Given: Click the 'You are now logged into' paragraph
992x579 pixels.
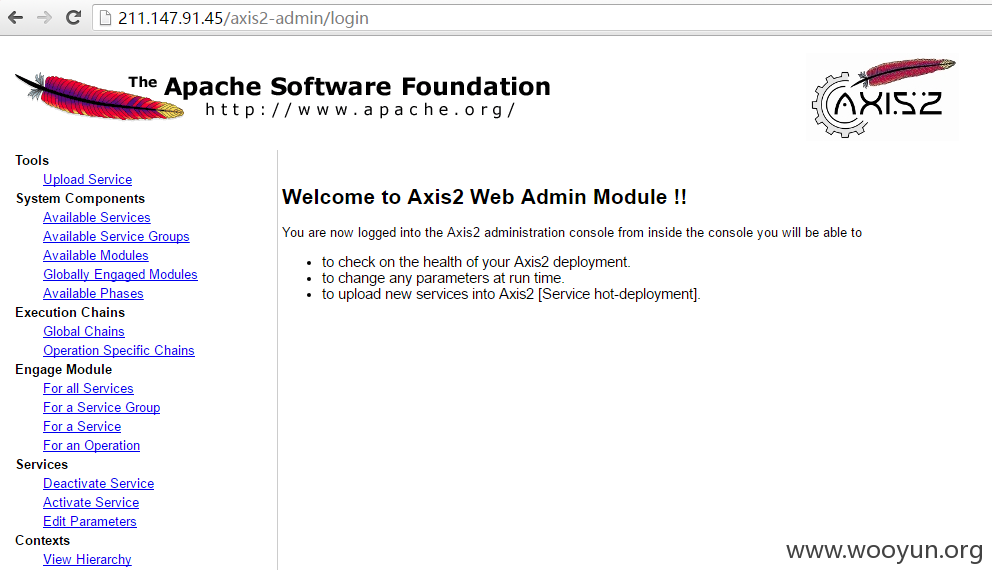Looking at the screenshot, I should 572,233.
